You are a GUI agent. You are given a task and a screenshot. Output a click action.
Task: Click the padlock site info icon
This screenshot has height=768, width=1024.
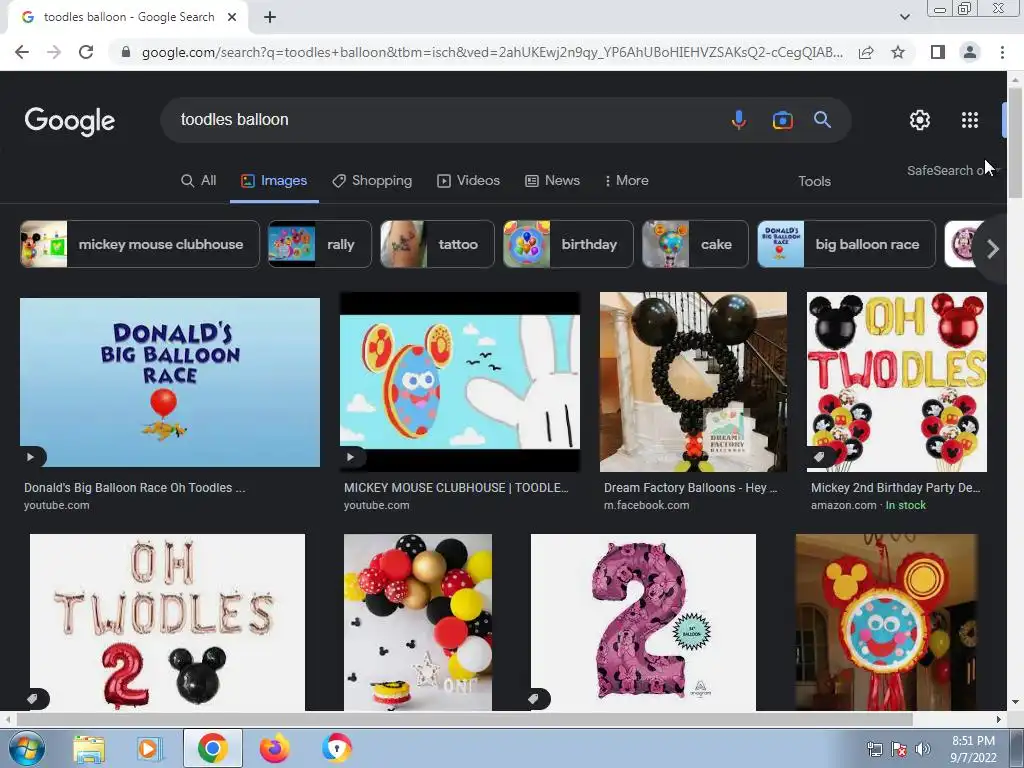[x=125, y=52]
